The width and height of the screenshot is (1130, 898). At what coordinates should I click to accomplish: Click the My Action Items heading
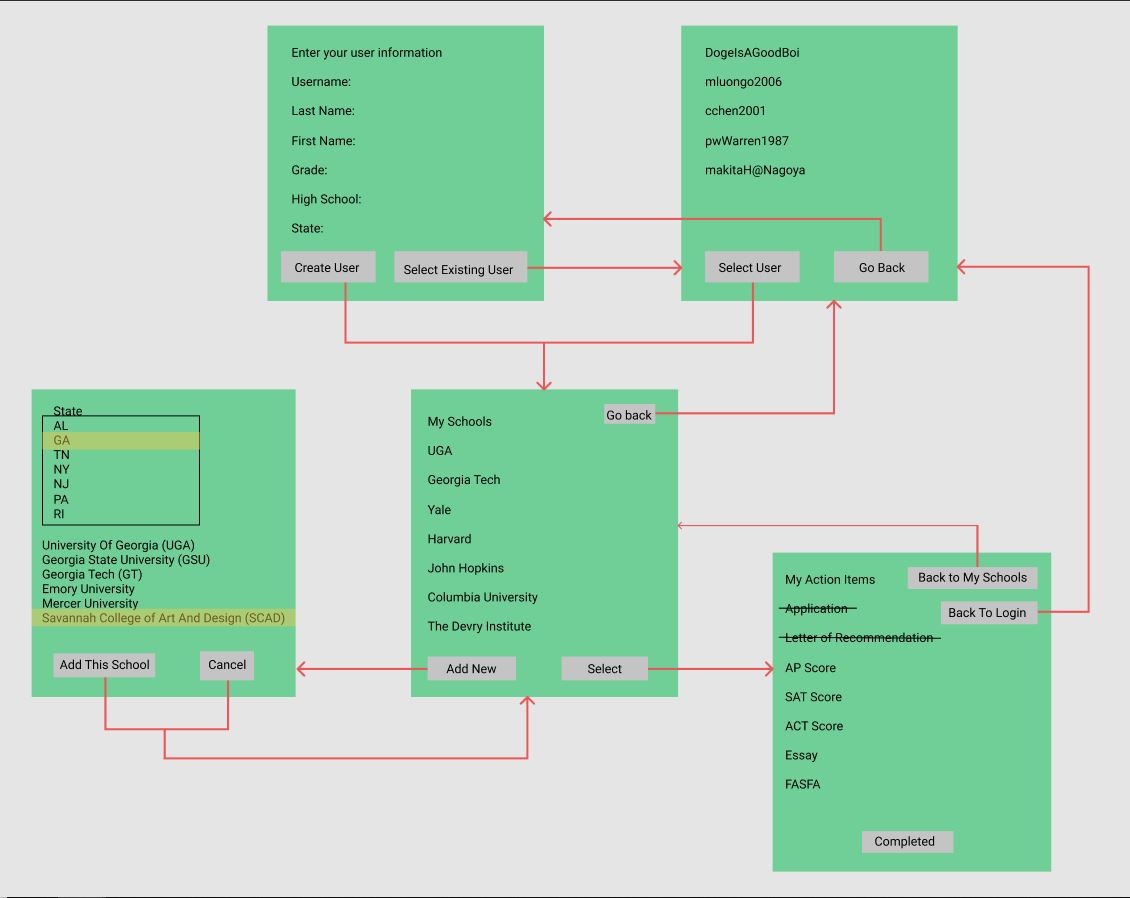tap(830, 579)
